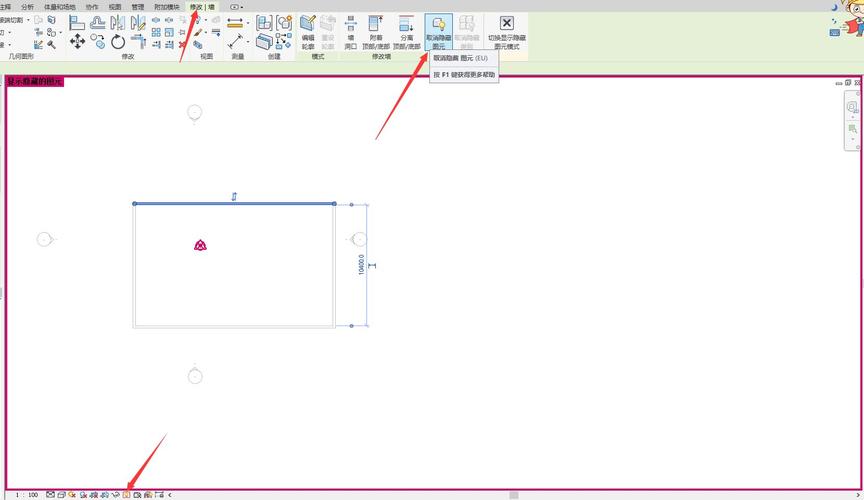Expand the 几何图形 cut dropdown arrow
864x500 pixels.
coord(28,19)
